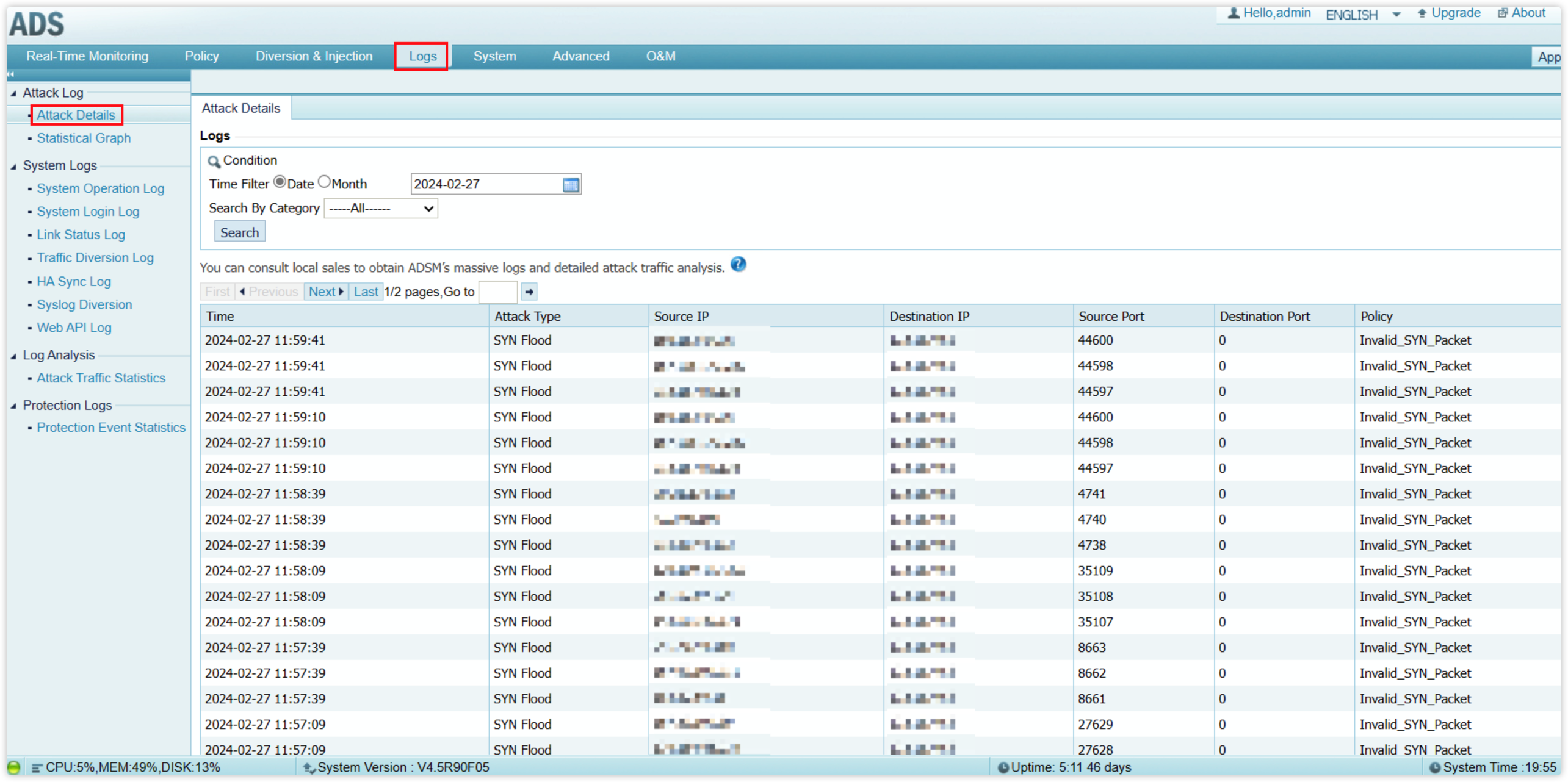This screenshot has width=1568, height=782.
Task: Open Statistical Graph in sidebar
Action: [84, 138]
